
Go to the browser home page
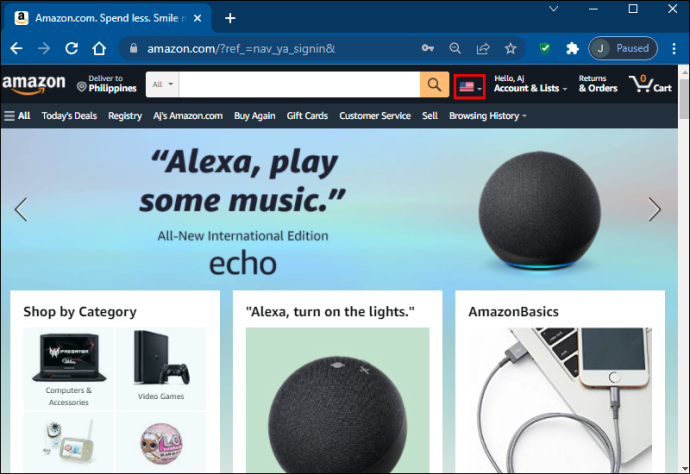click(x=99, y=48)
